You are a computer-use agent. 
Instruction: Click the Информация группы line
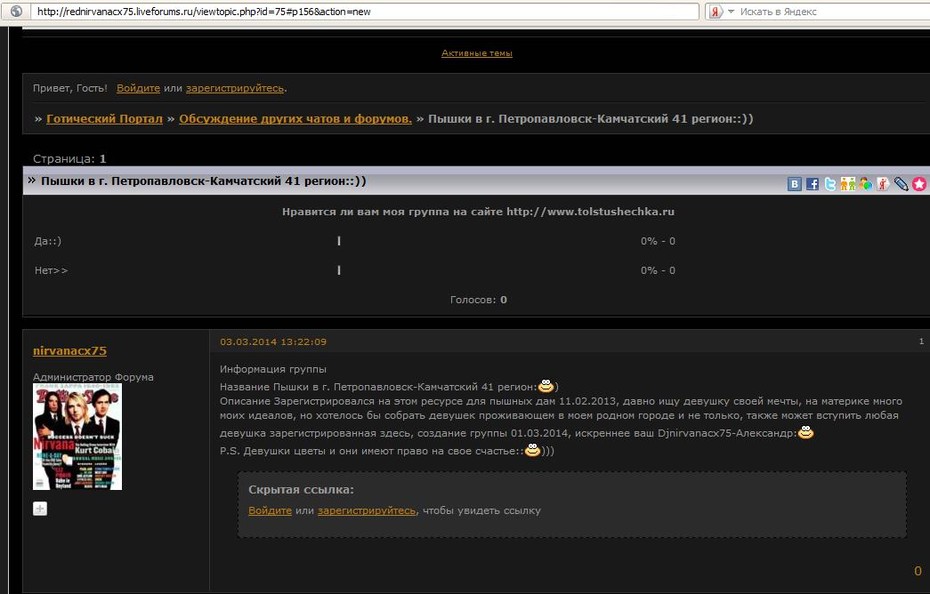click(273, 369)
